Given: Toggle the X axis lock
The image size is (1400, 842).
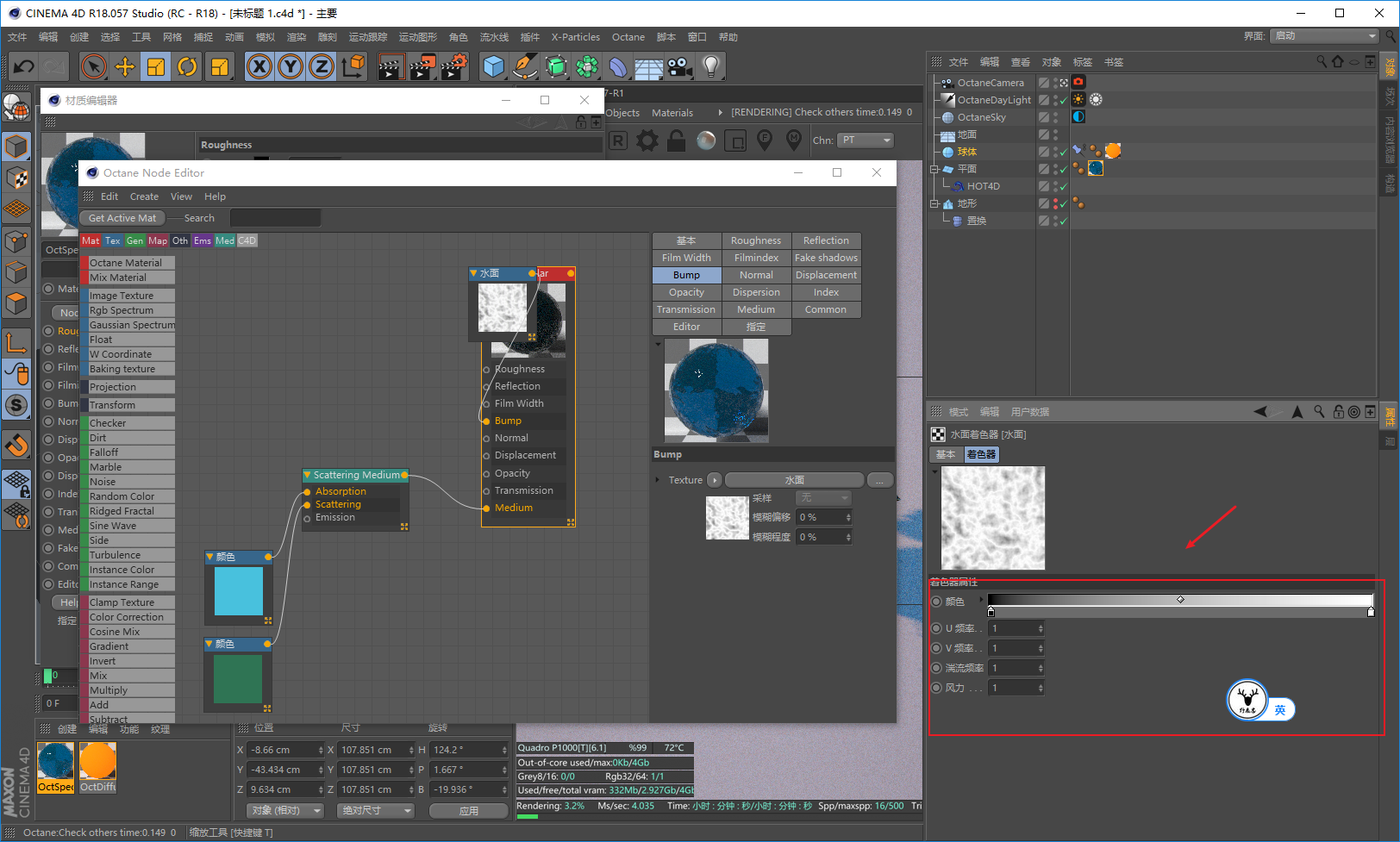Looking at the screenshot, I should pos(259,66).
